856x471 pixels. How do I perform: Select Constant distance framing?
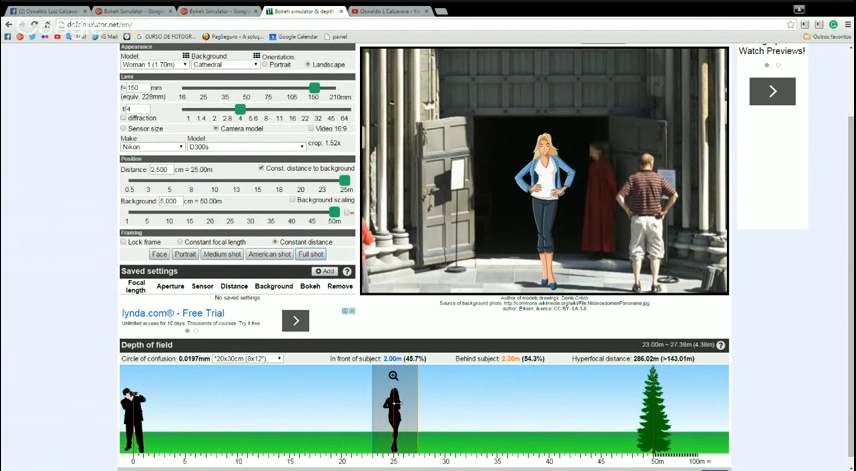click(275, 242)
